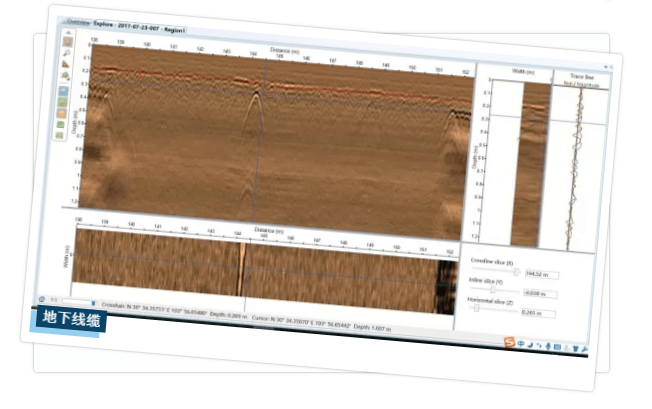Click the Crossline slice (X) slider handle
Screen dimensions: 652x409
pyautogui.click(x=515, y=271)
